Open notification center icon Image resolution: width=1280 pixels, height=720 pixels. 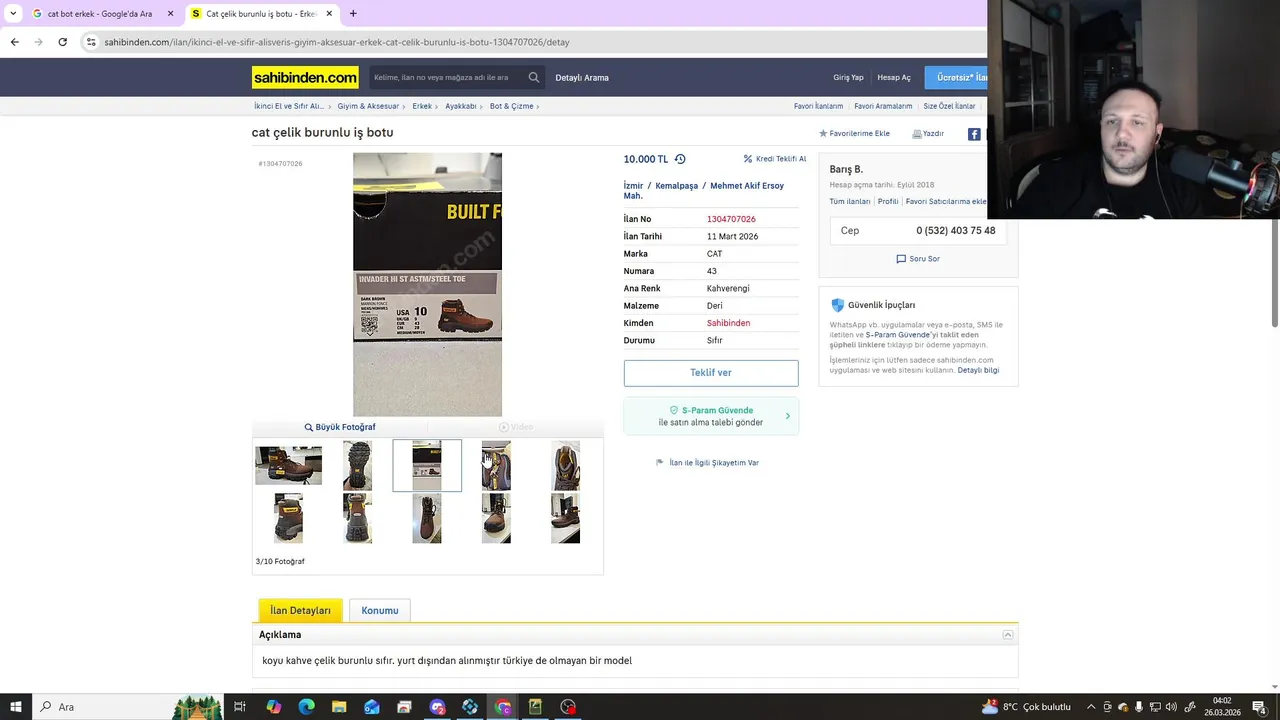pyautogui.click(x=1259, y=707)
